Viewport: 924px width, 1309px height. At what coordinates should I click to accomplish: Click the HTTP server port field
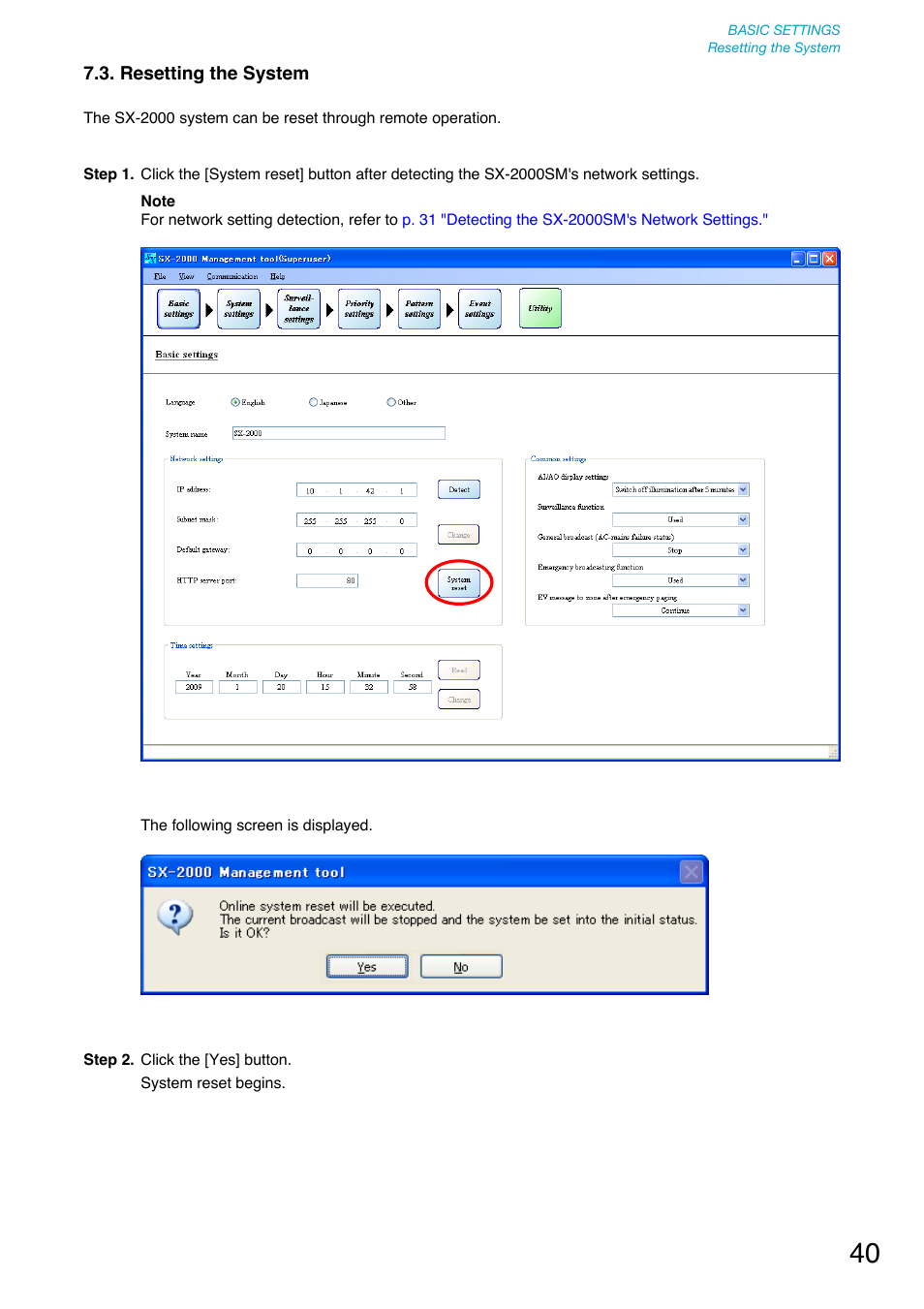tap(327, 580)
